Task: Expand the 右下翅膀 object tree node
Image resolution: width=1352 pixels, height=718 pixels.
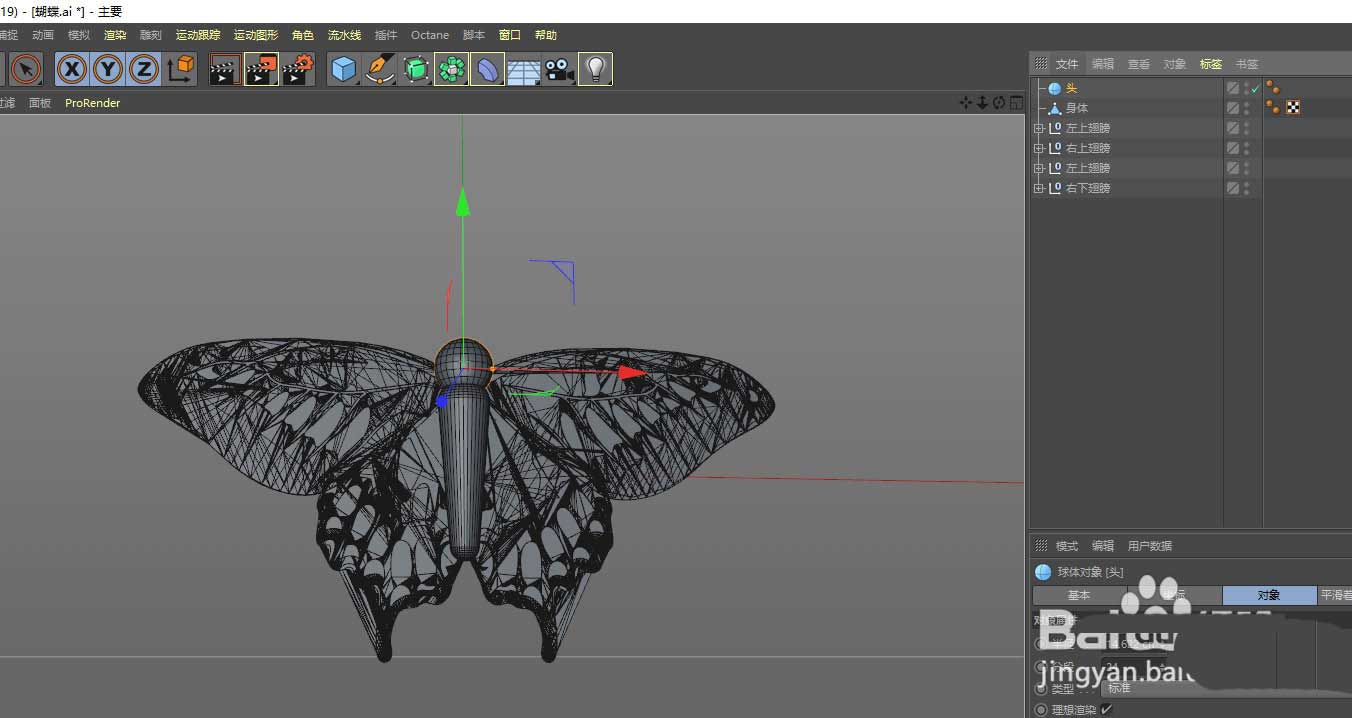Action: tap(1039, 188)
